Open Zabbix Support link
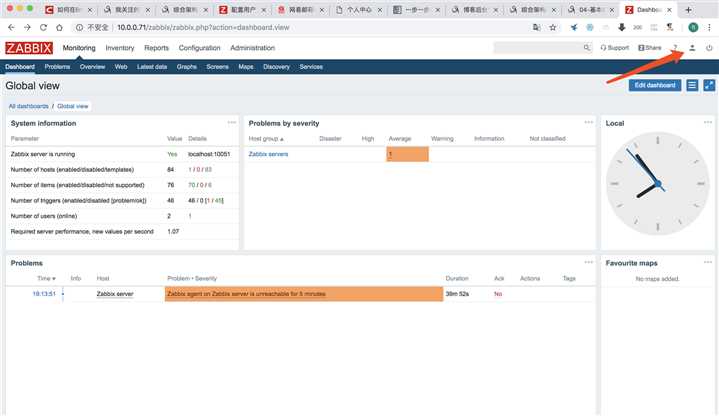This screenshot has width=719, height=416. click(615, 48)
